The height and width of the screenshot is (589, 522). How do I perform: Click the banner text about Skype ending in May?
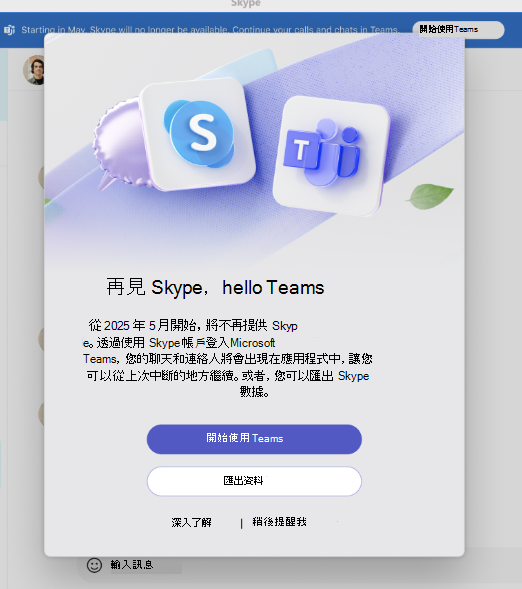209,30
